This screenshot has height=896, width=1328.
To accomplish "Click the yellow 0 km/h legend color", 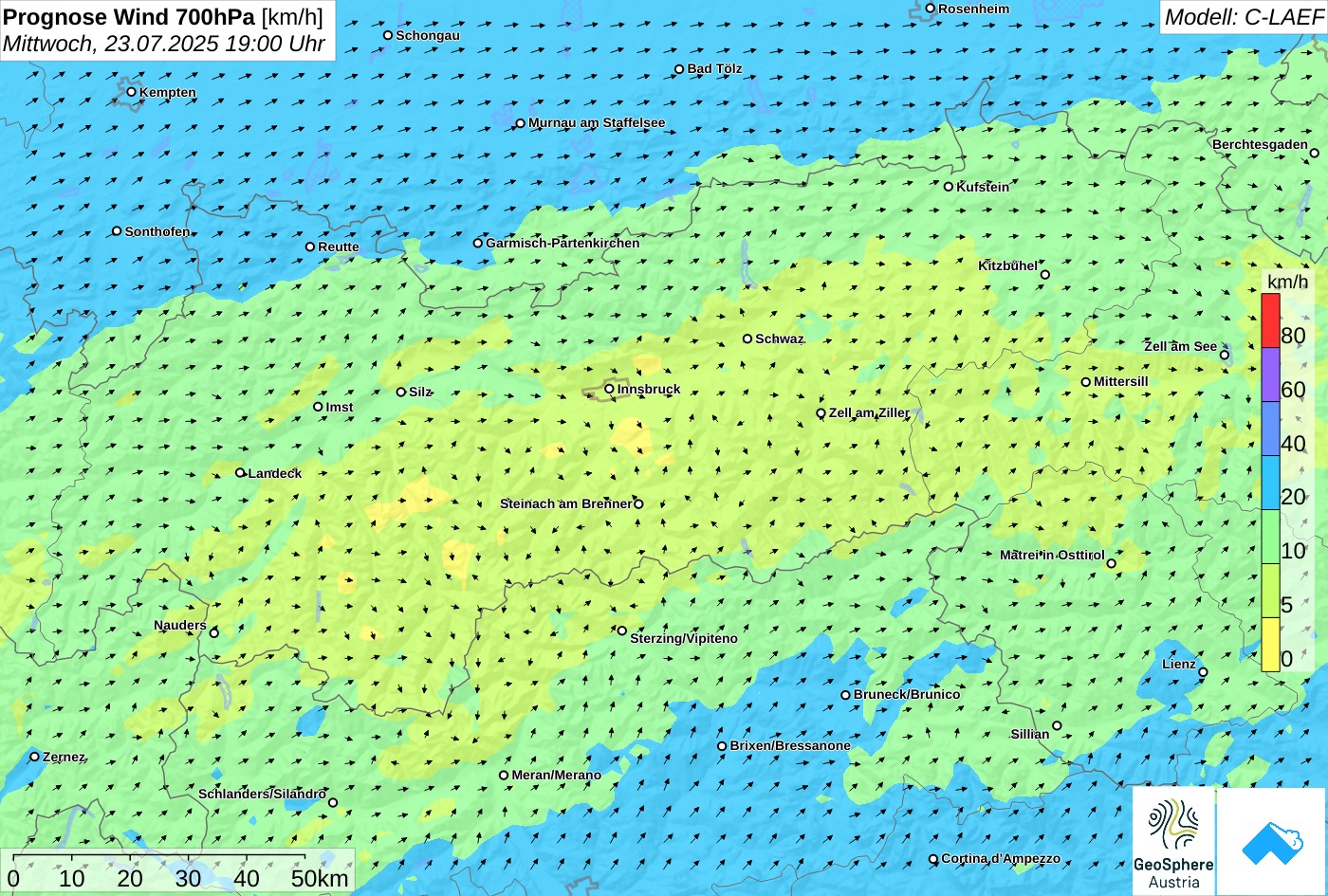I will 1270,645.
